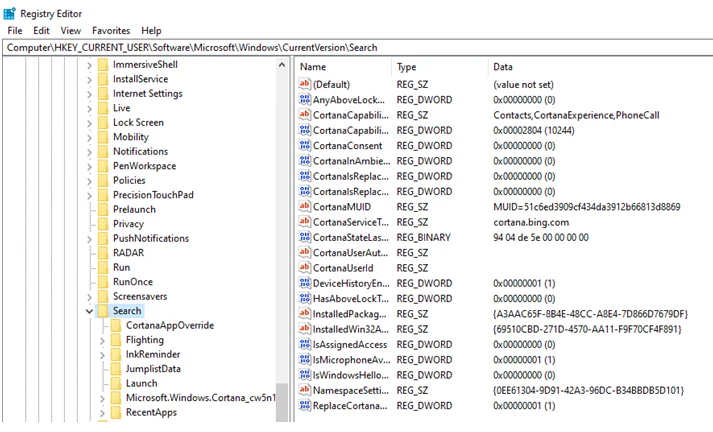The width and height of the screenshot is (713, 432).
Task: Expand the Flighting subkey
Action: tap(102, 341)
